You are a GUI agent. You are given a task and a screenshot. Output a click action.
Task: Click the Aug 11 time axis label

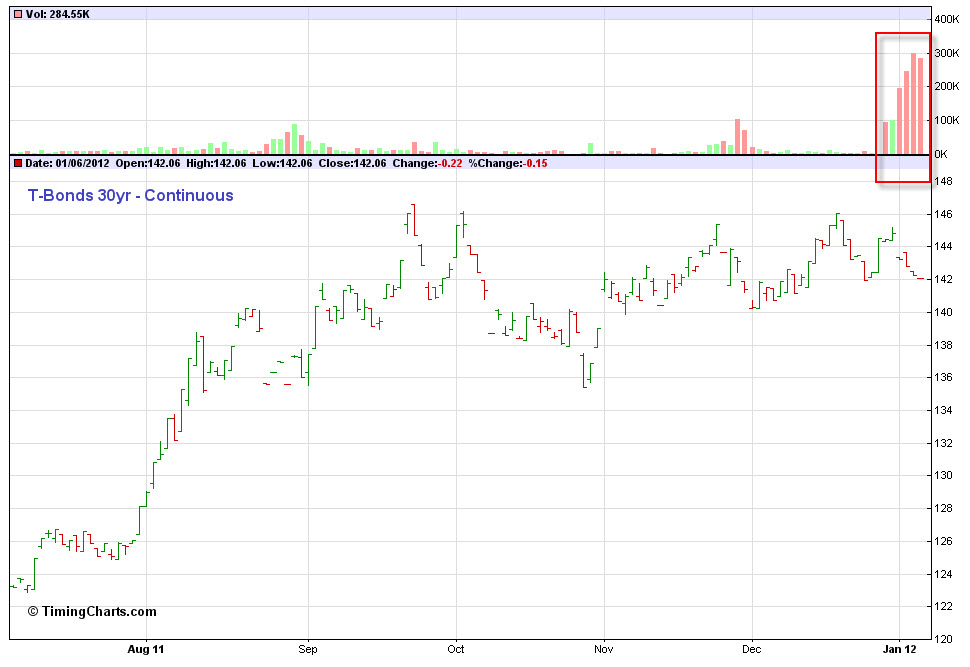146,648
